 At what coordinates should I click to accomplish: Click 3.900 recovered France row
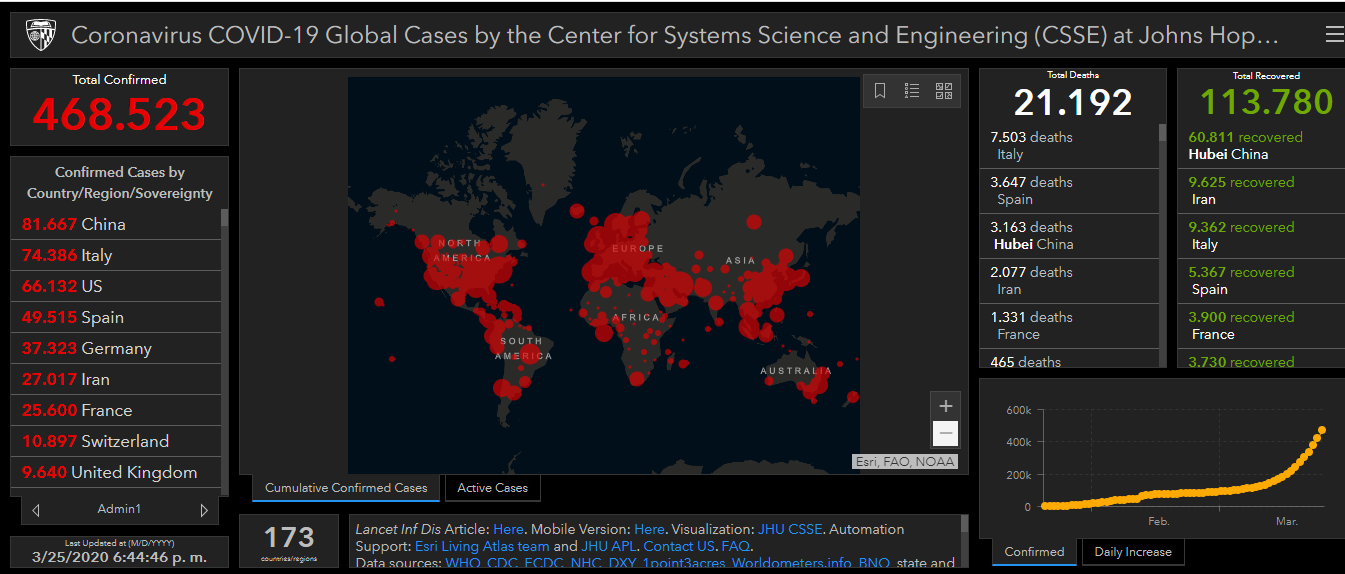1261,326
